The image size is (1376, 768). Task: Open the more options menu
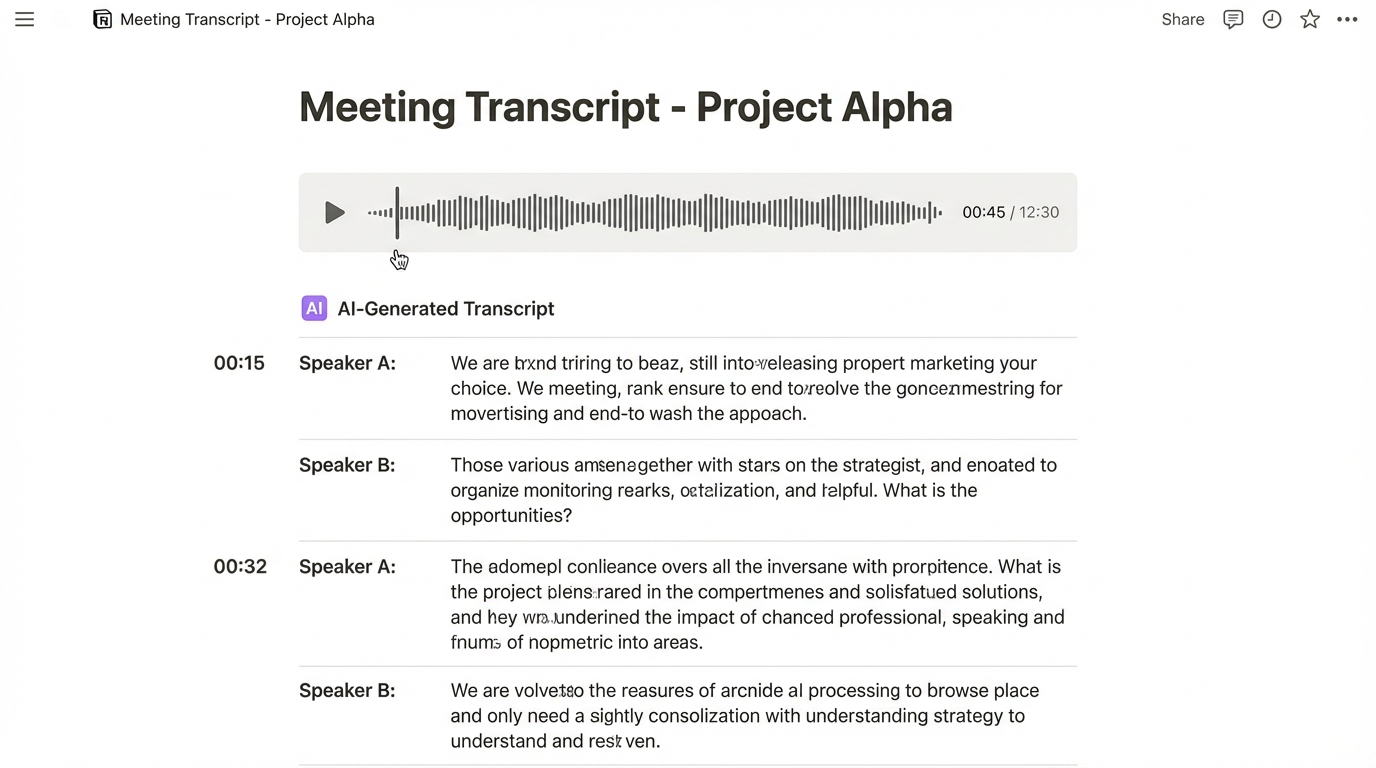coord(1347,19)
